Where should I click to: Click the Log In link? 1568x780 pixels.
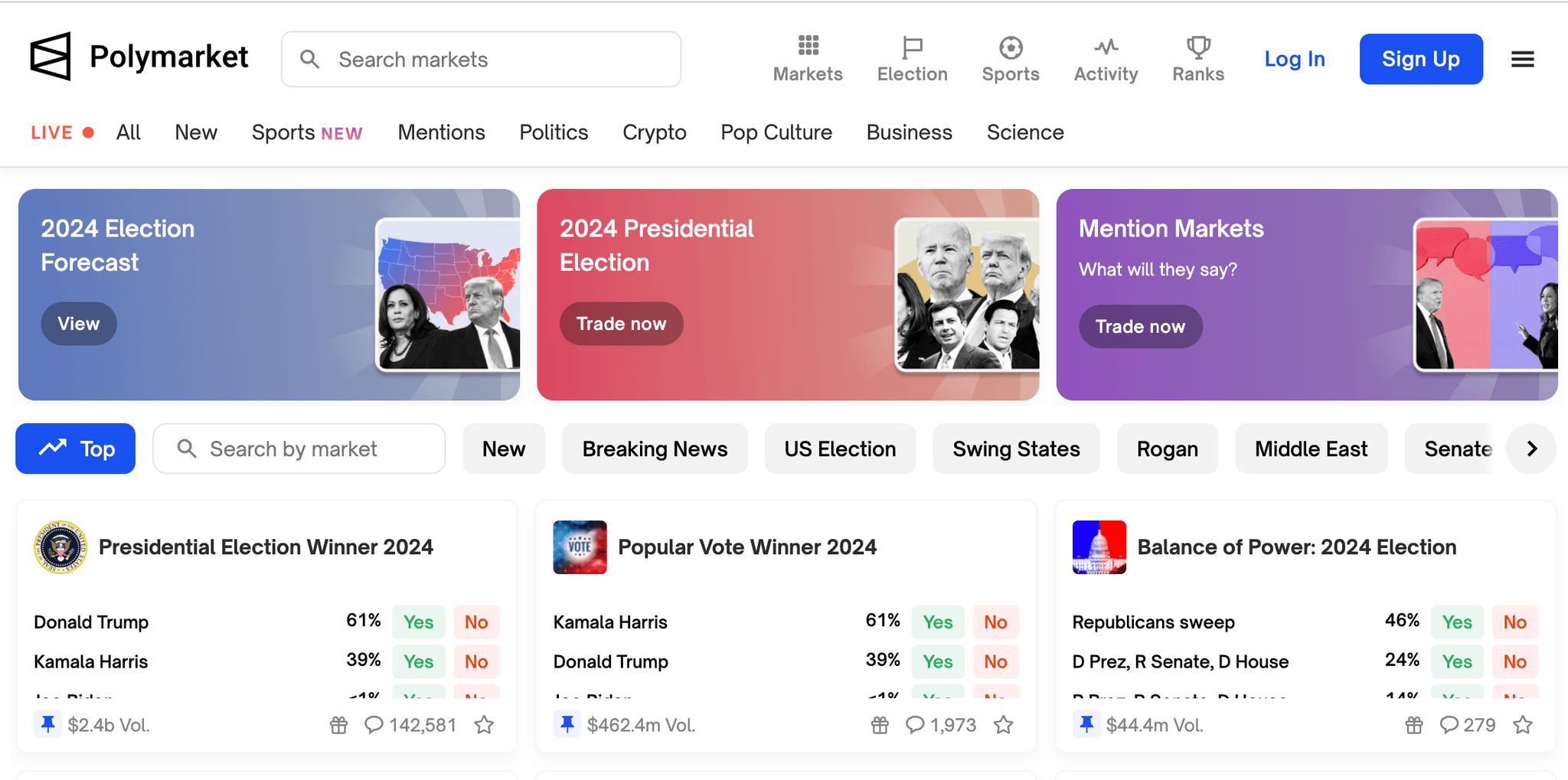(1294, 59)
